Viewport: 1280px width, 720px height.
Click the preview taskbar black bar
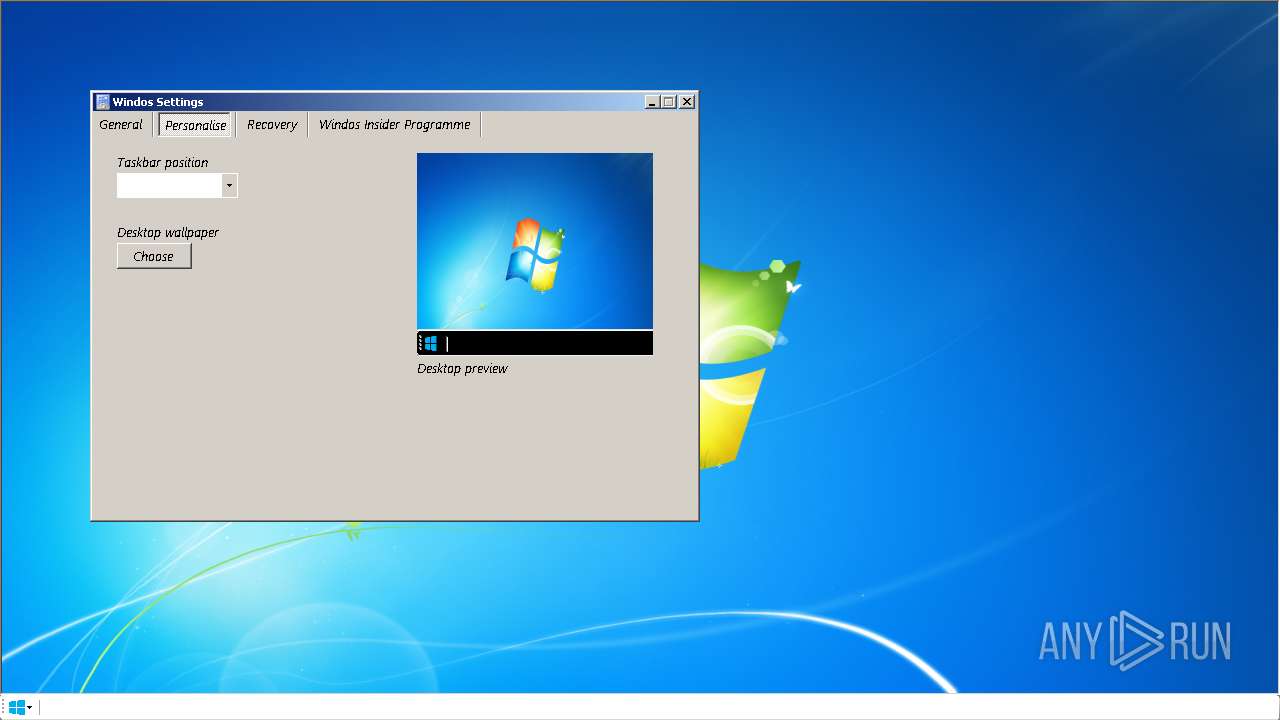coord(535,343)
